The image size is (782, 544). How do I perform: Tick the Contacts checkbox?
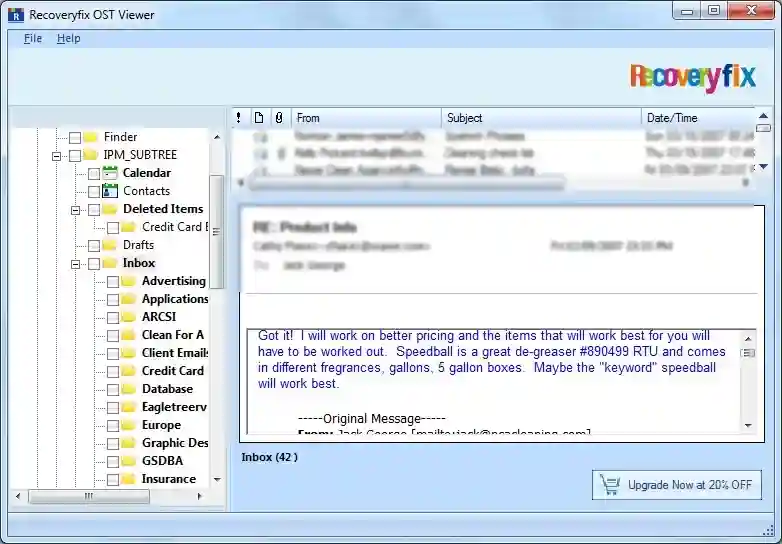pyautogui.click(x=94, y=191)
